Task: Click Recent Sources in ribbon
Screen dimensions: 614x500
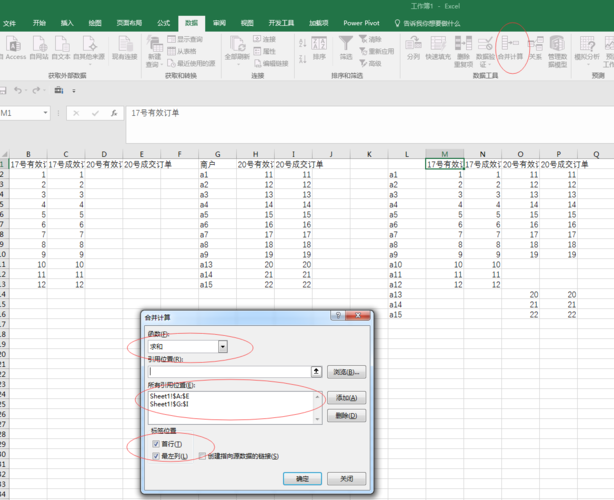Action: pos(191,63)
